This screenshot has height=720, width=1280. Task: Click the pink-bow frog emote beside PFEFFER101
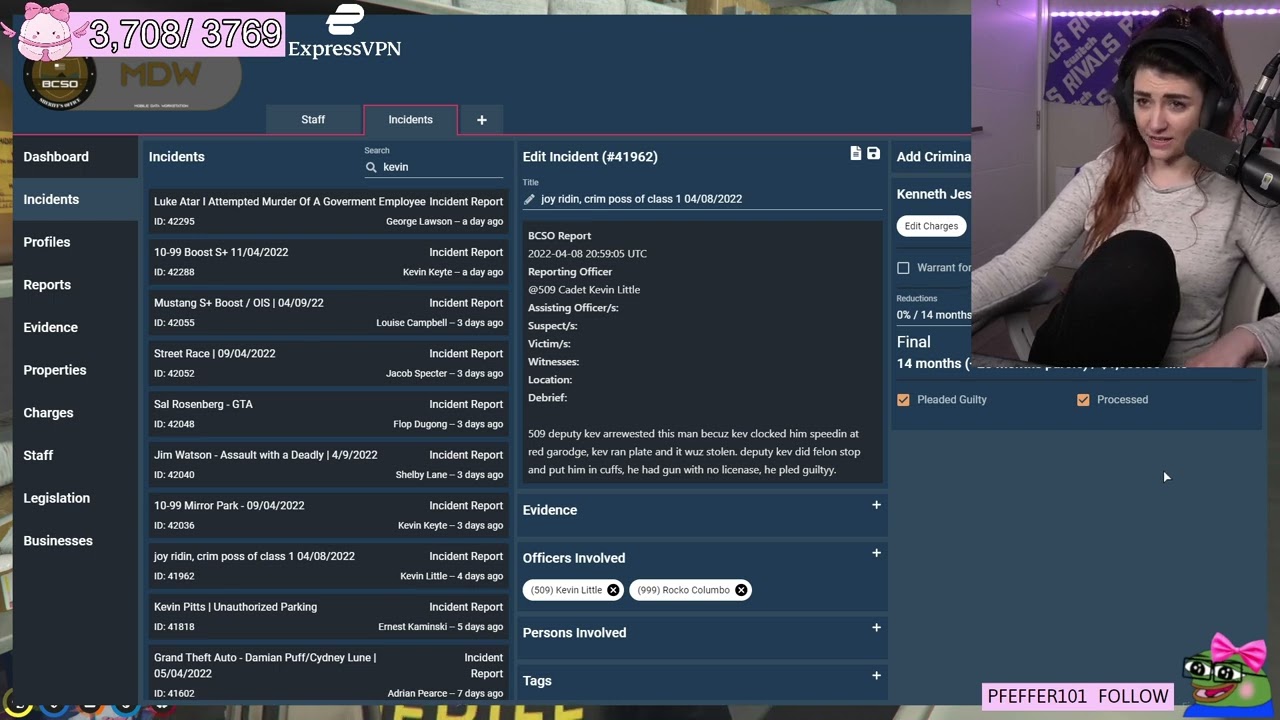(1226, 675)
